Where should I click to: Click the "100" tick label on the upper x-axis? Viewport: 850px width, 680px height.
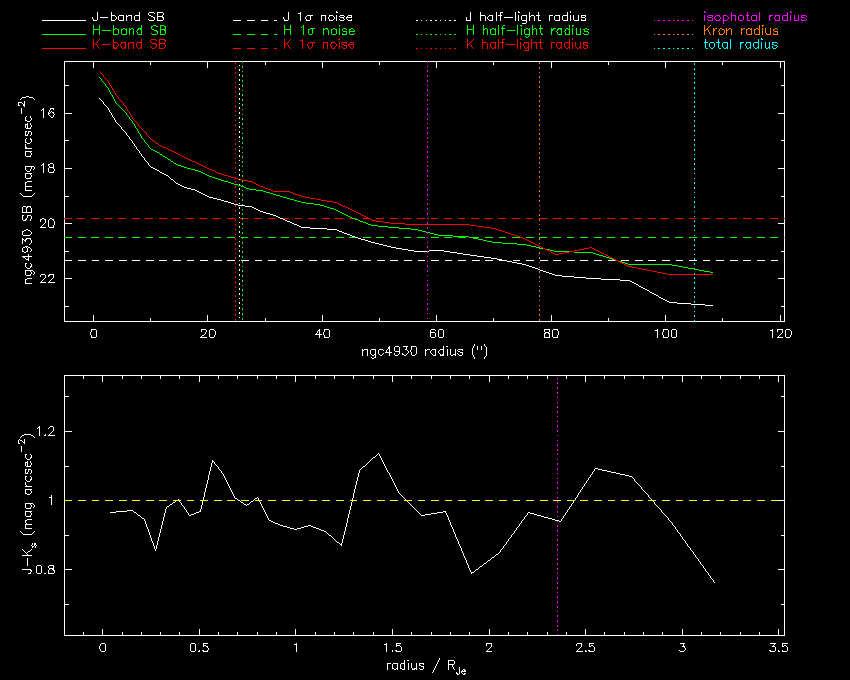(666, 333)
